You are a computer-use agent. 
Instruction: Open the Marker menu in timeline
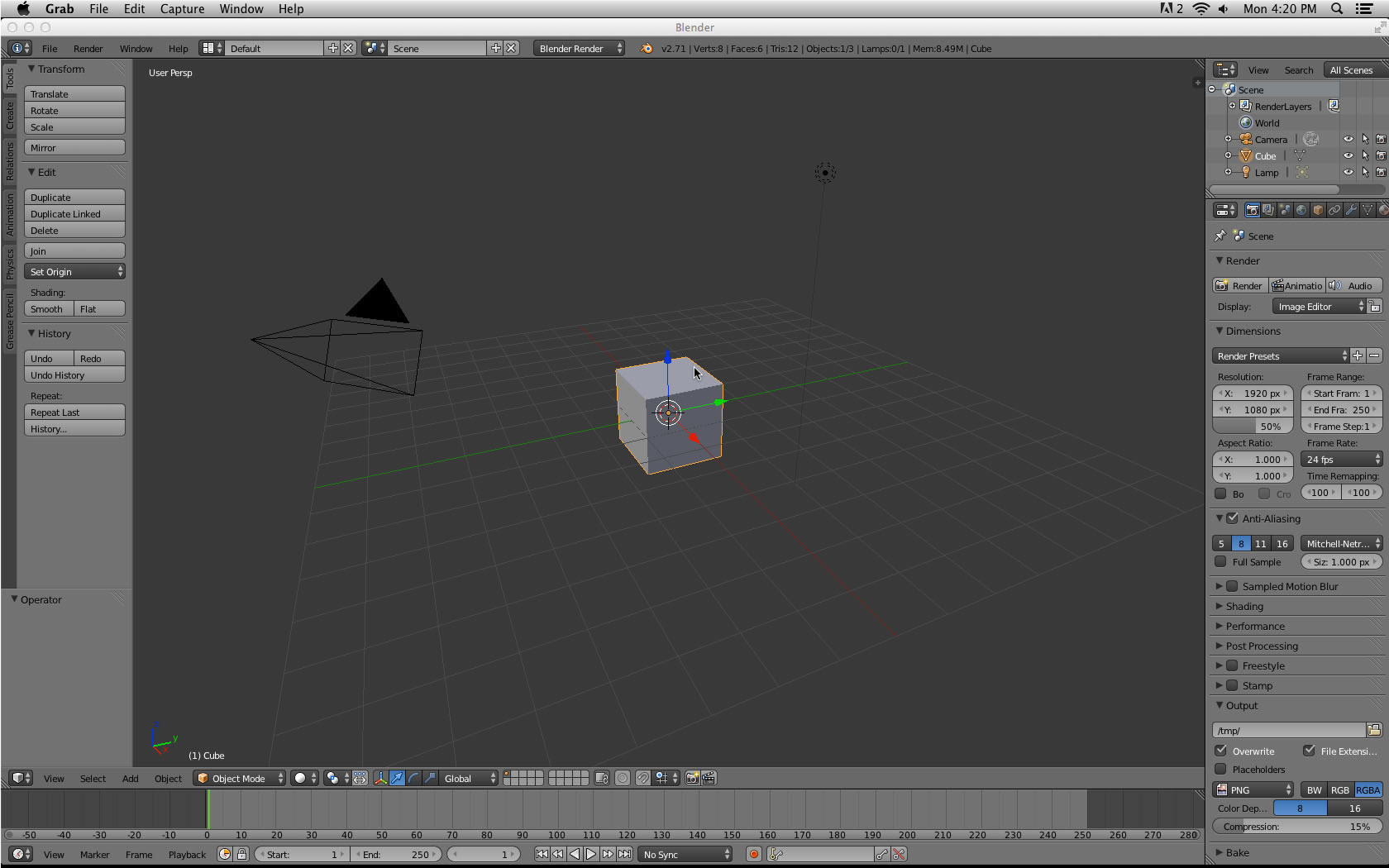[x=94, y=855]
